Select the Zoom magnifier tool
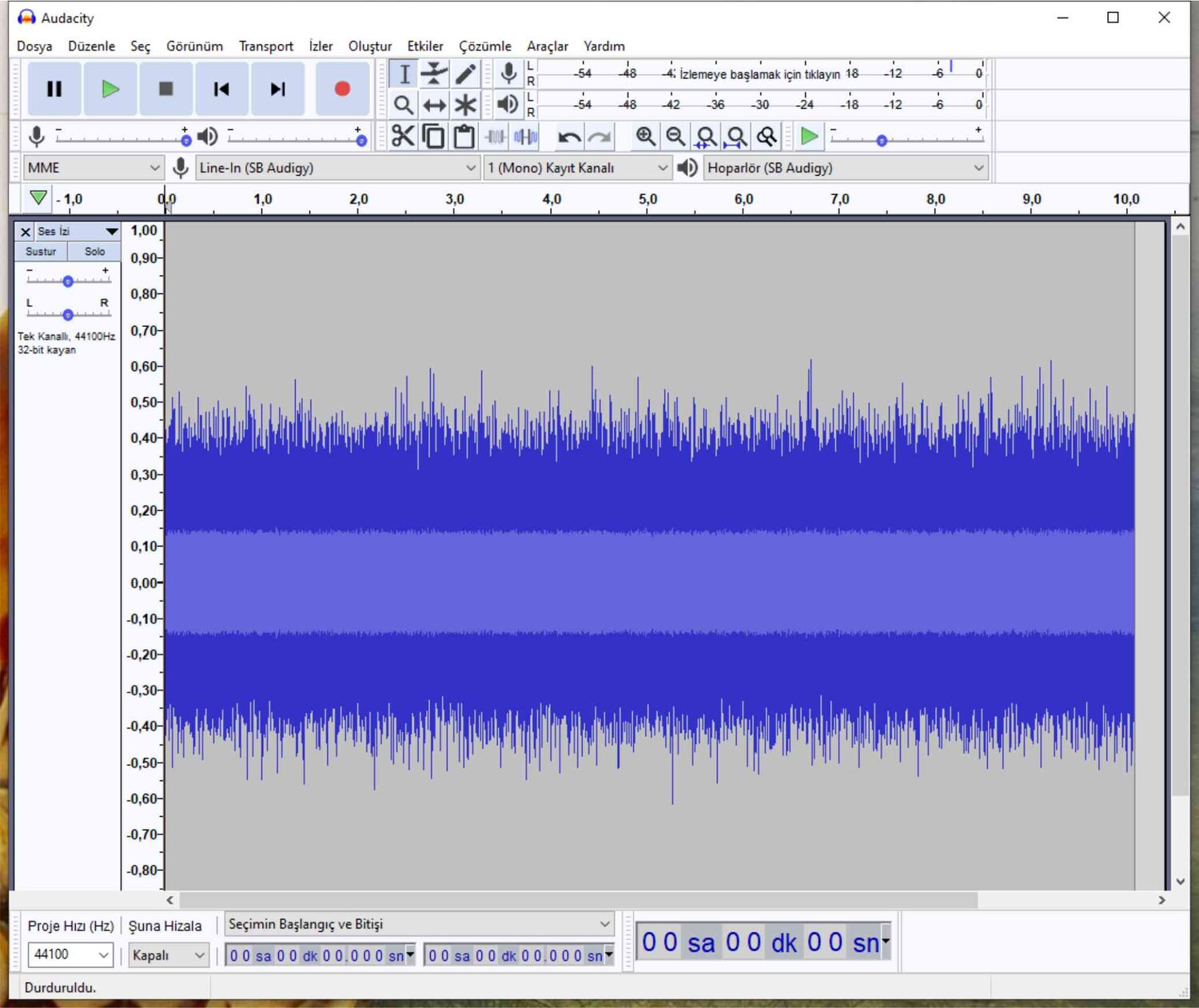 (x=404, y=105)
